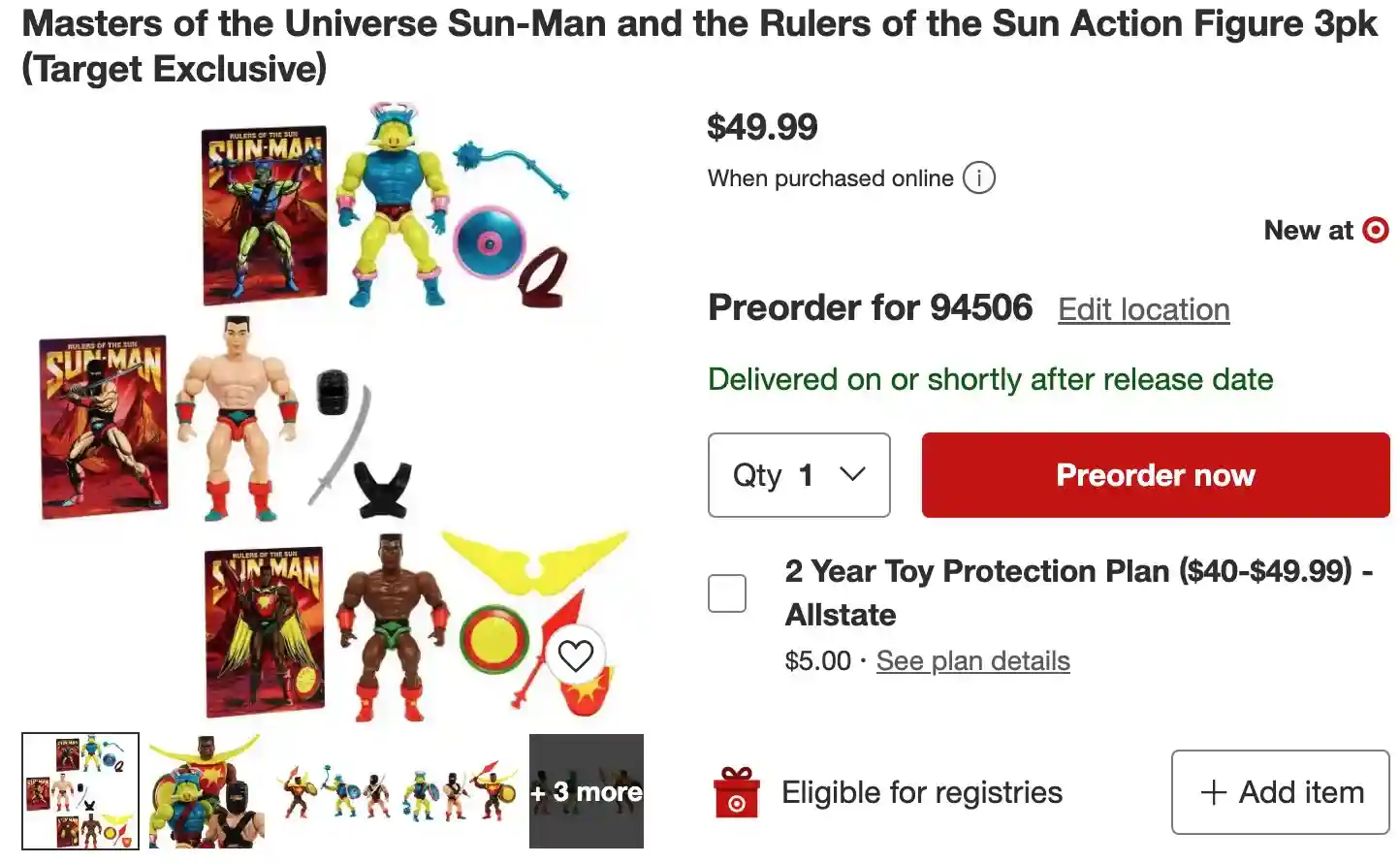This screenshot has height=863, width=1400.
Task: Click the red gift registry icon
Action: point(736,792)
